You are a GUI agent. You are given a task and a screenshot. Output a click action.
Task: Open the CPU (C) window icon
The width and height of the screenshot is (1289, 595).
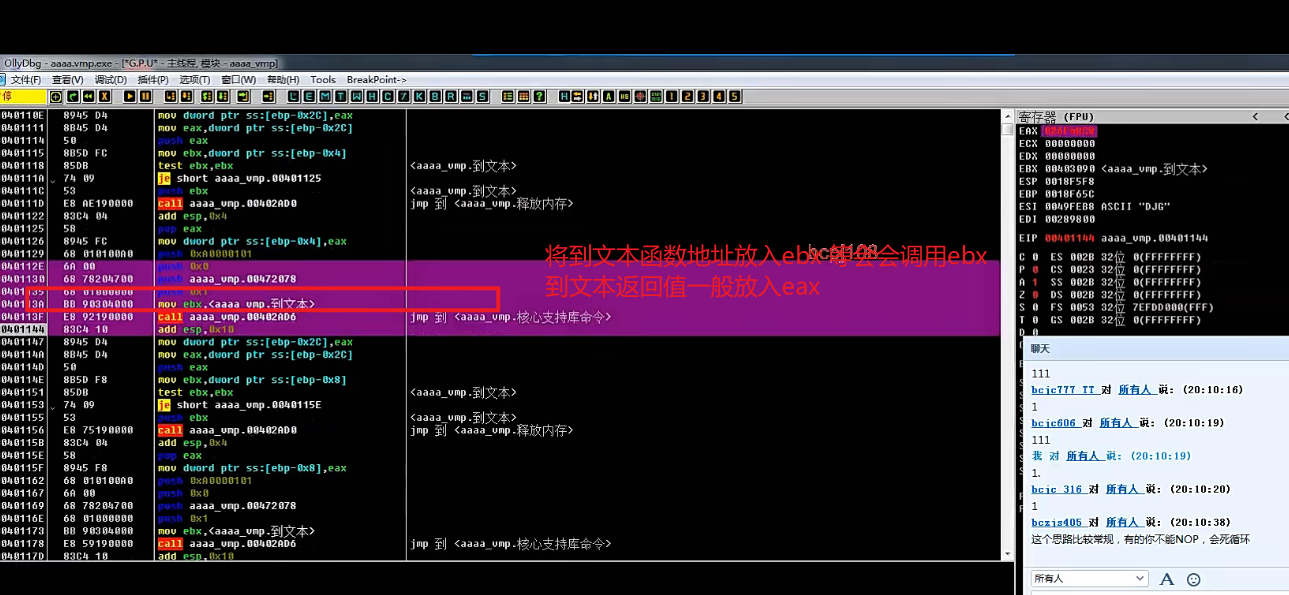pos(386,97)
